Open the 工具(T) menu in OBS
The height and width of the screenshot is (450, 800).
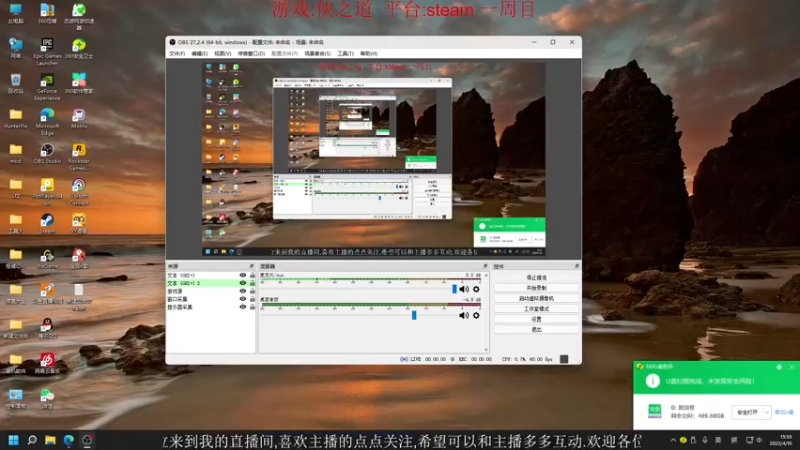(345, 54)
